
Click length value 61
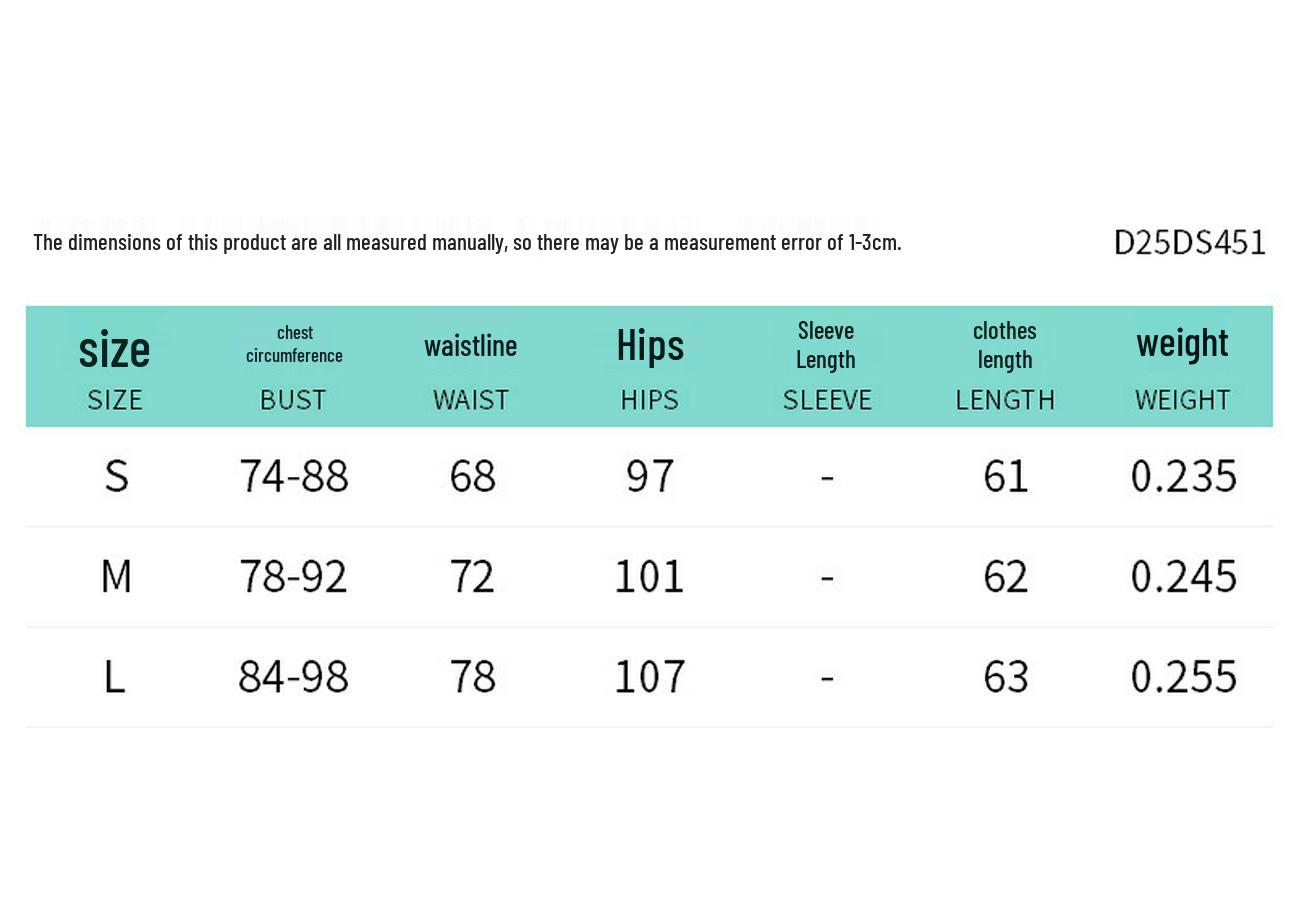point(1005,476)
